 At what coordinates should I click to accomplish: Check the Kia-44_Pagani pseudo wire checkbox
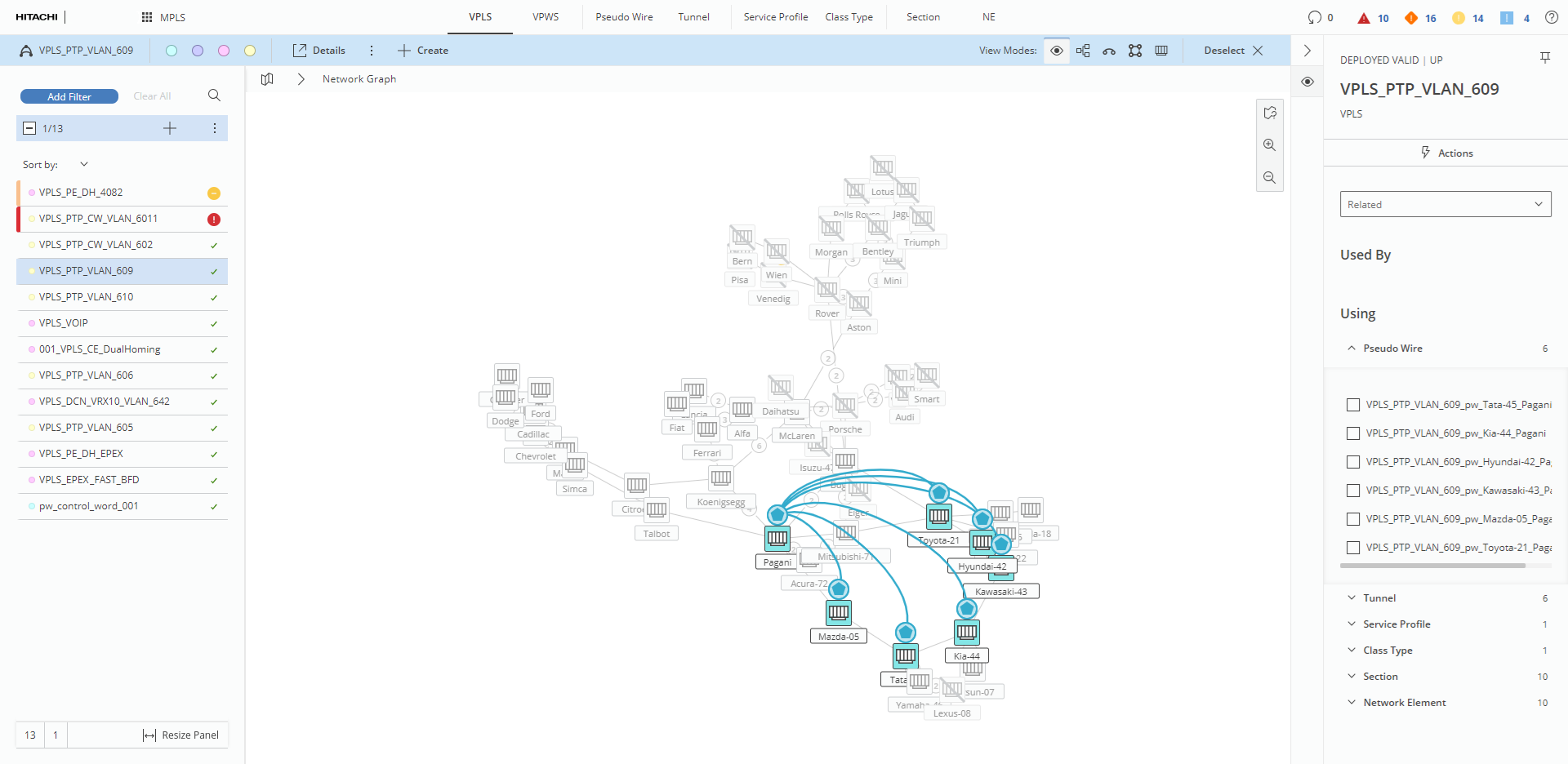click(1353, 433)
